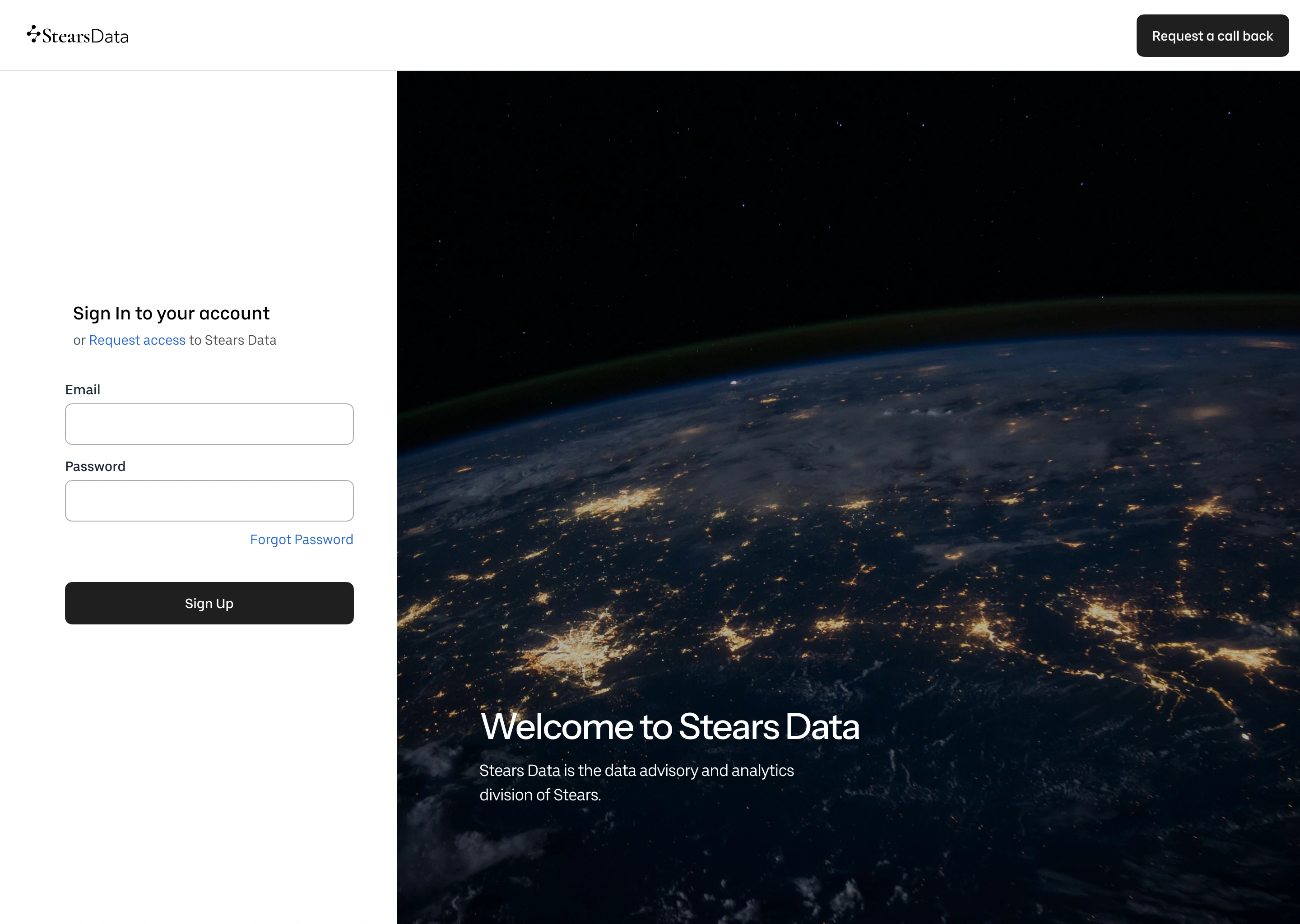Click the Email field label

click(83, 390)
